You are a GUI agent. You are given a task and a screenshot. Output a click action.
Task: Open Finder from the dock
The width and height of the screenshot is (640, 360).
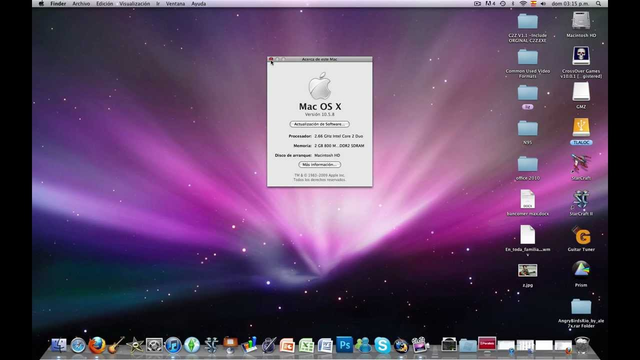[59, 345]
